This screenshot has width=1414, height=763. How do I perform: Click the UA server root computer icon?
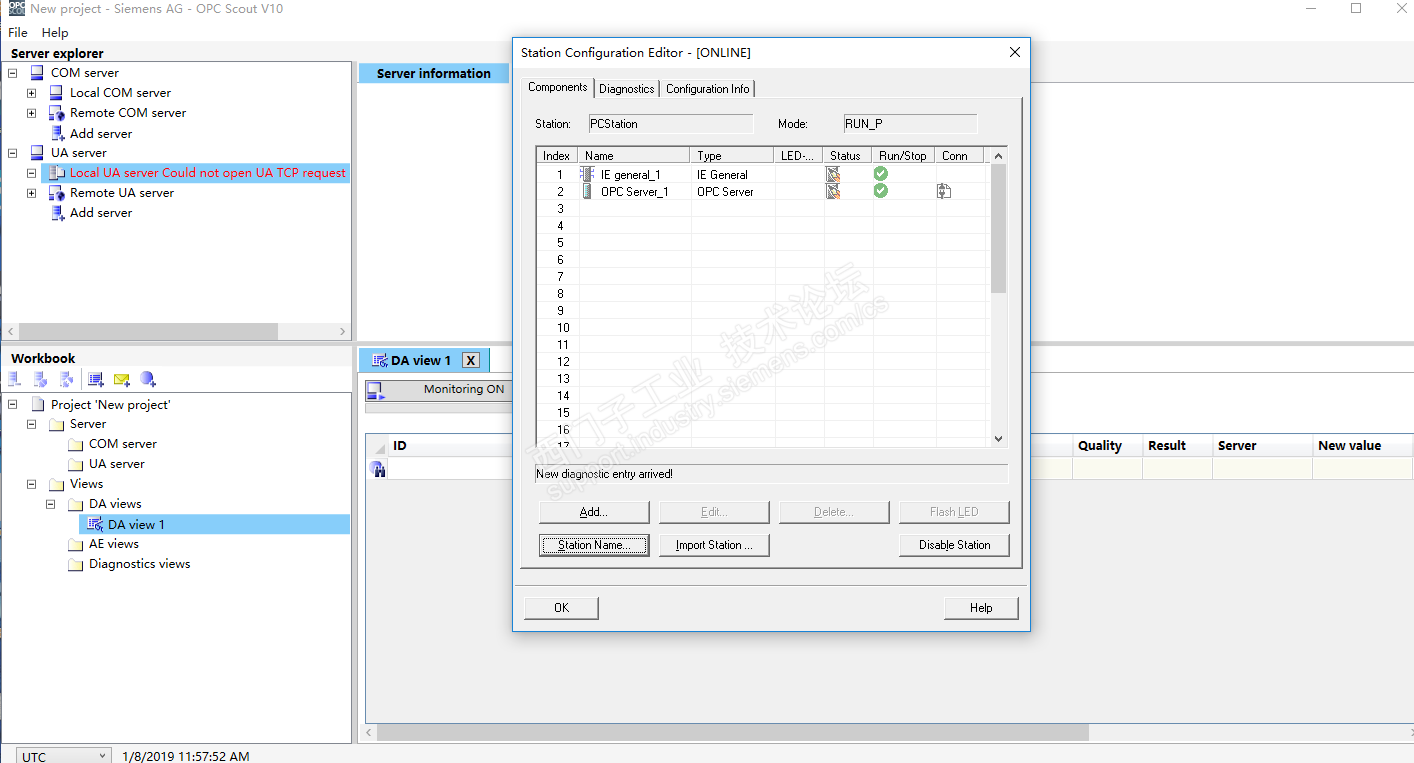point(37,153)
